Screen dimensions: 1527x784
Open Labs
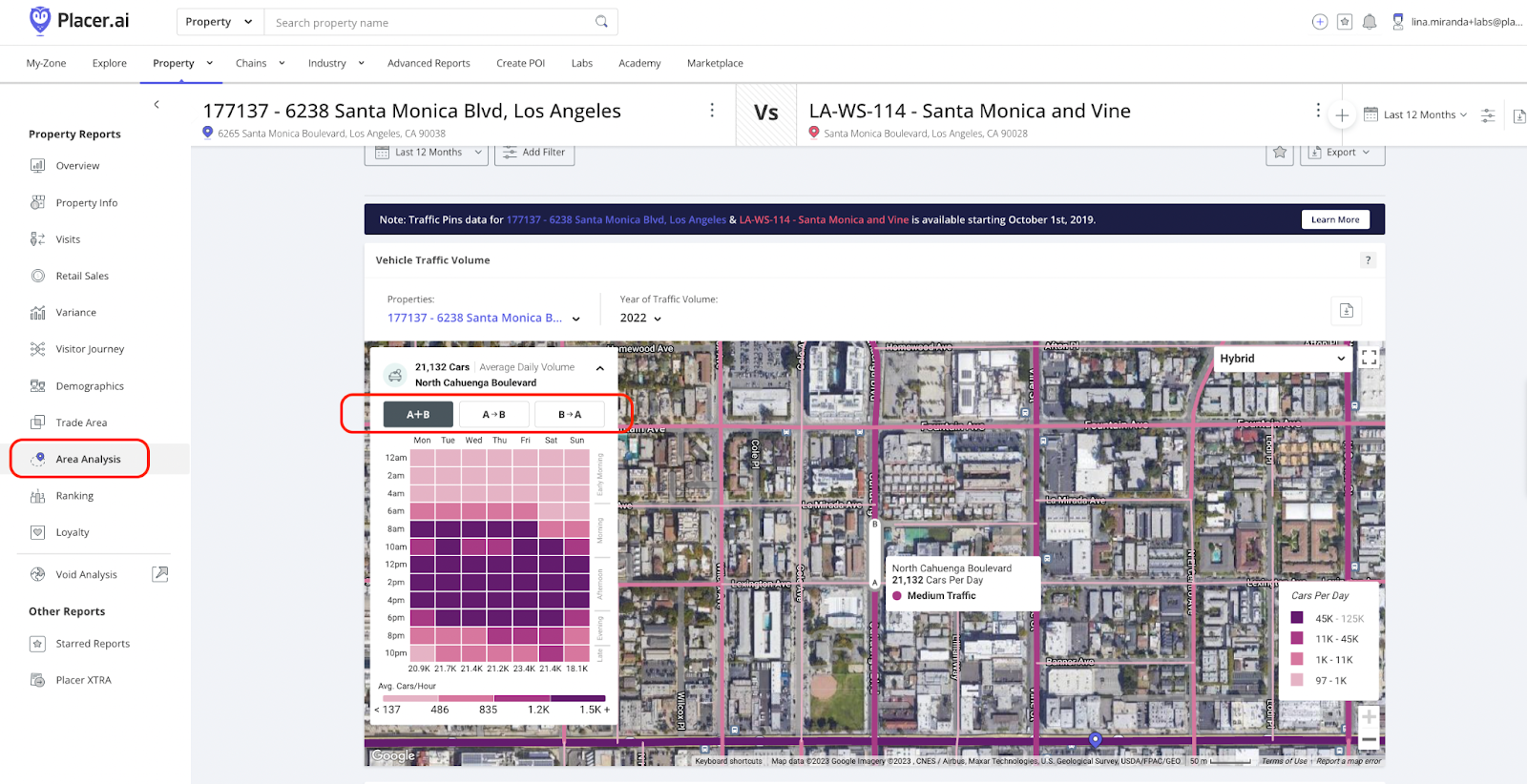(582, 63)
